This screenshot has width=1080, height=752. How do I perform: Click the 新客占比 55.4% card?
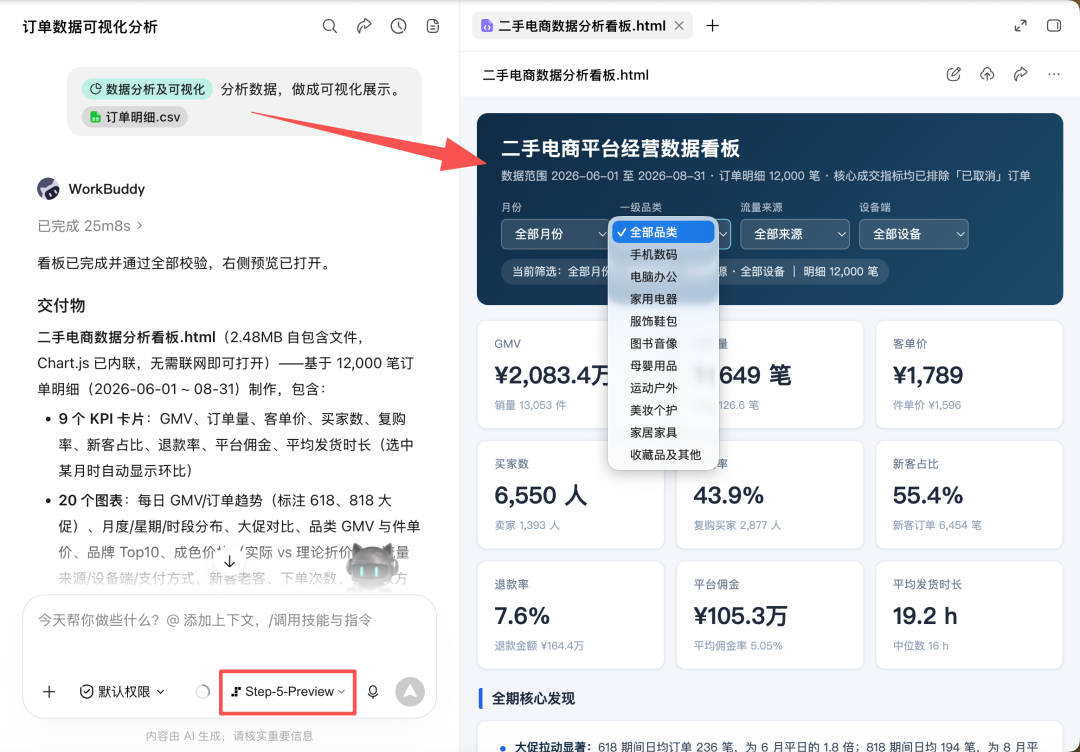point(969,494)
